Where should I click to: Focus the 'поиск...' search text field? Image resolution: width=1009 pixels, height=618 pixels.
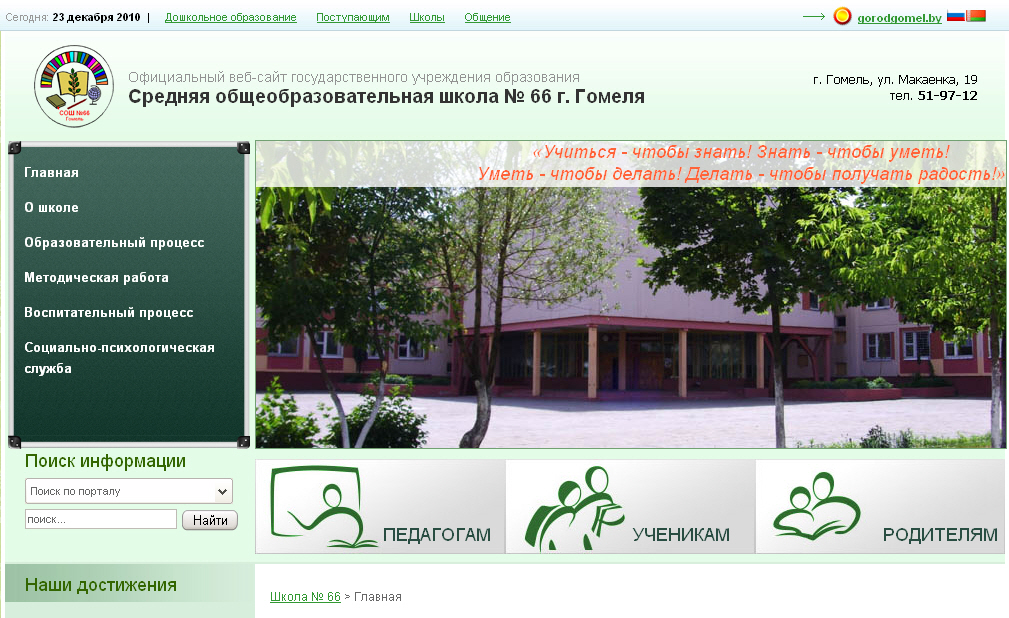point(100,520)
